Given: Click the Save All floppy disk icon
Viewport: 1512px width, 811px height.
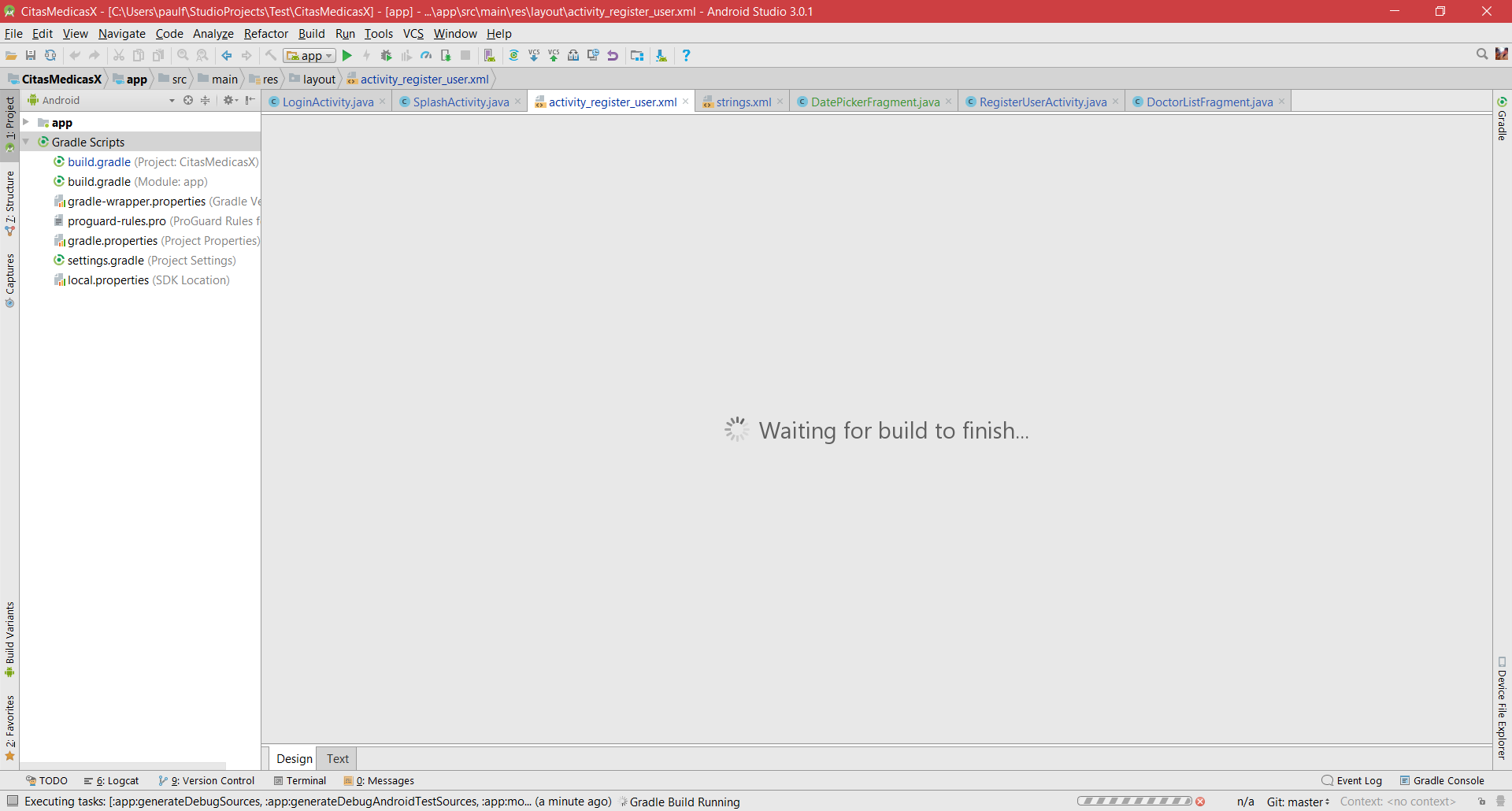Looking at the screenshot, I should point(31,56).
